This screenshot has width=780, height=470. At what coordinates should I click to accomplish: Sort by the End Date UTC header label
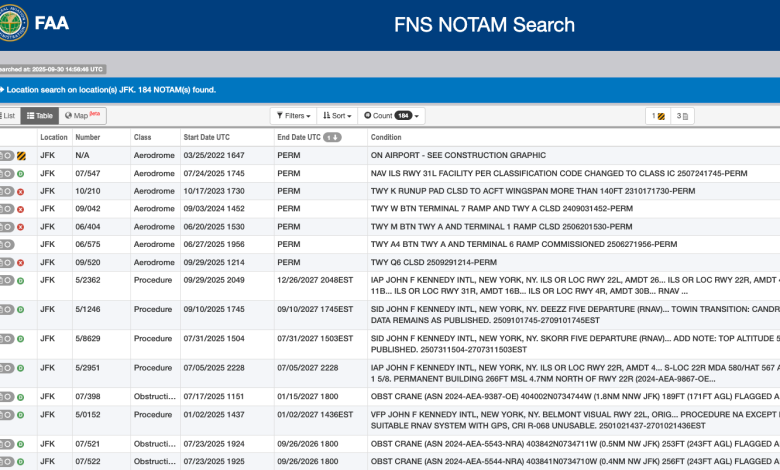point(299,137)
